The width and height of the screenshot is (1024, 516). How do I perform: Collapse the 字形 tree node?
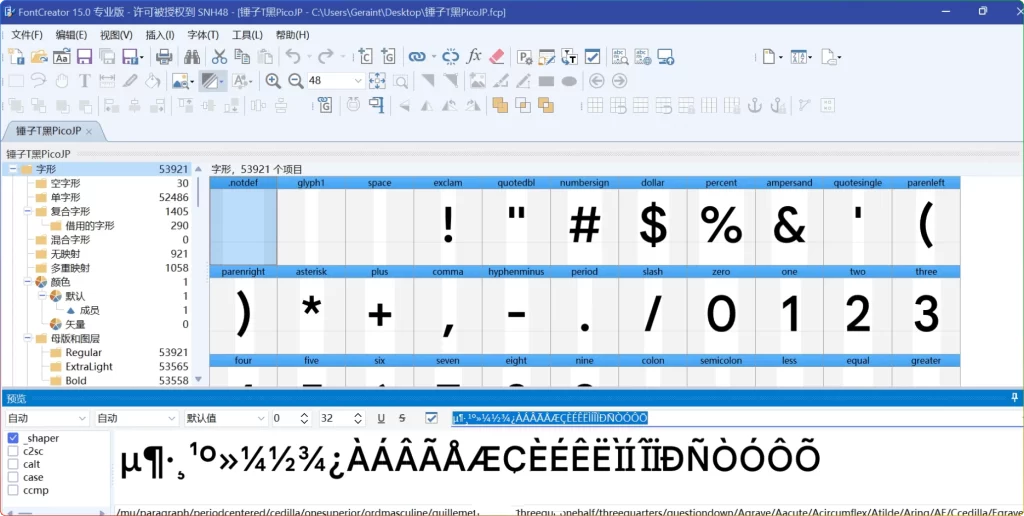(13, 170)
